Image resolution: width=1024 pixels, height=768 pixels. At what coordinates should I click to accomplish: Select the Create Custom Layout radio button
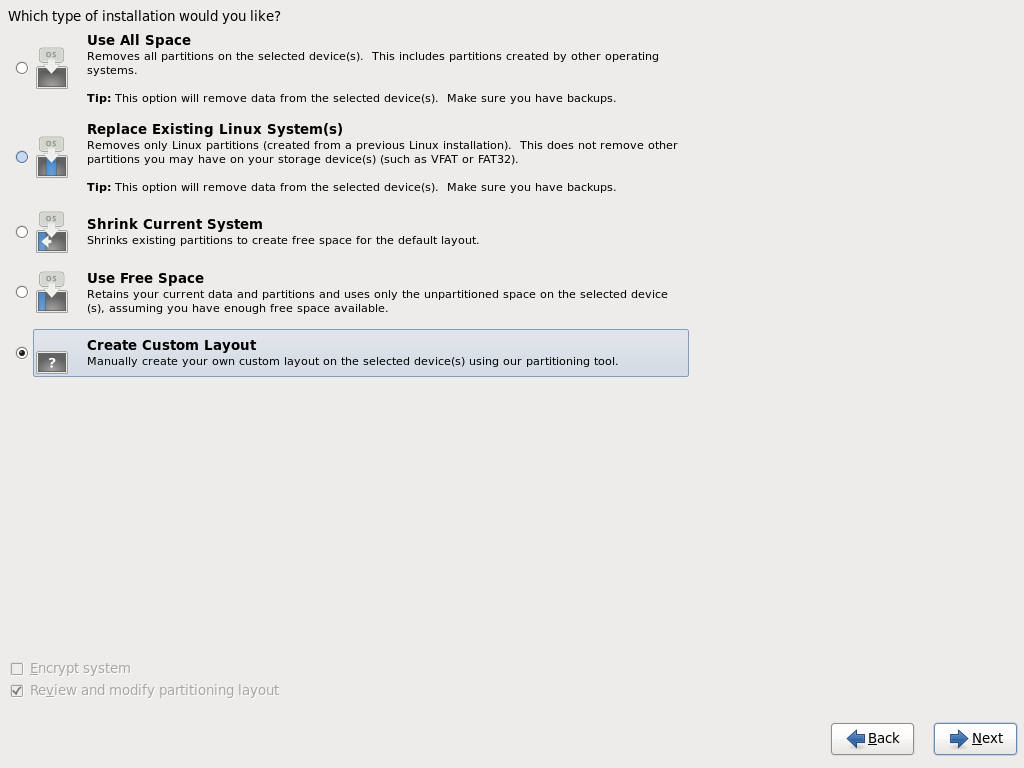click(21, 353)
